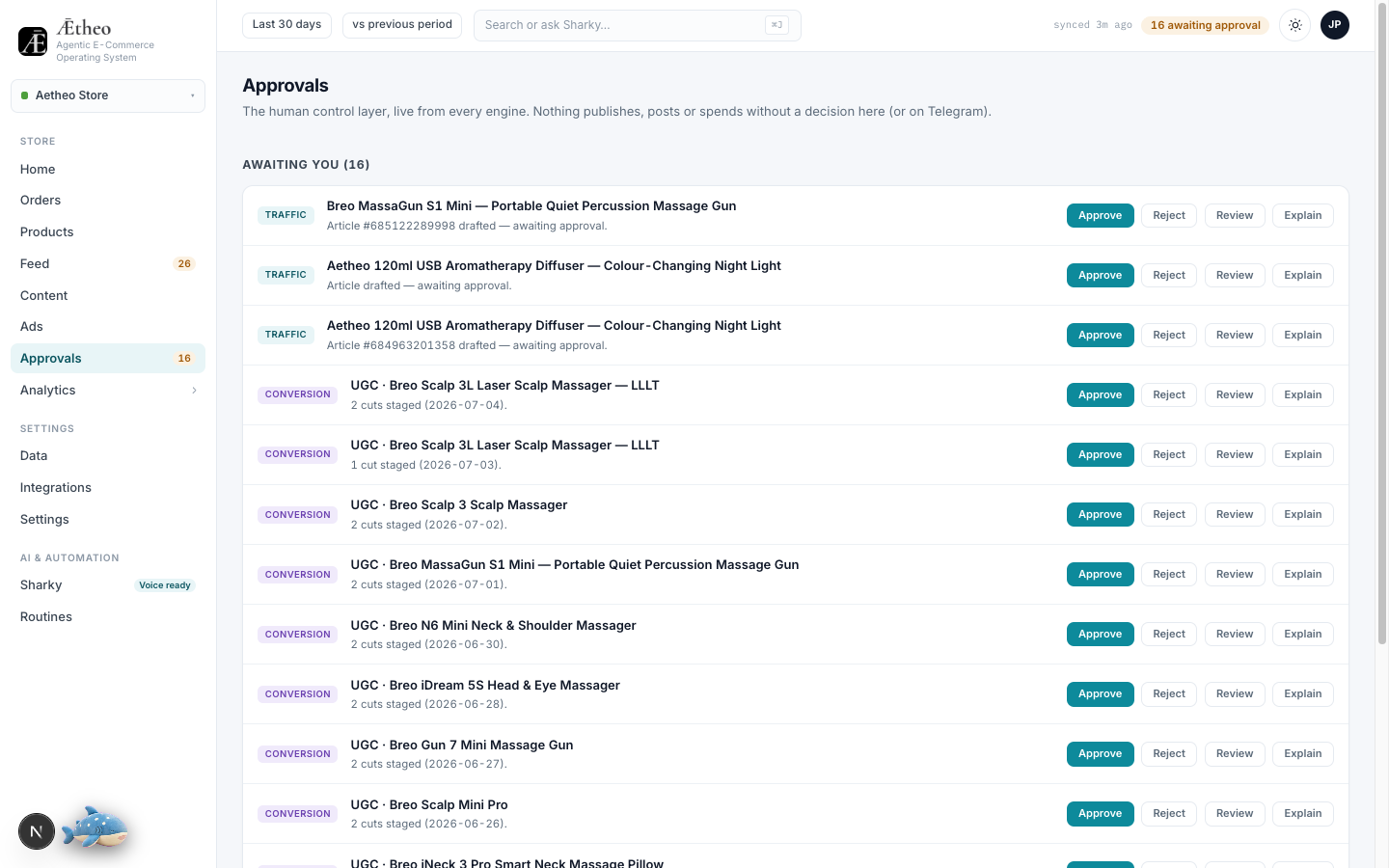The image size is (1389, 868).
Task: Click the Ætheo logo icon
Action: point(33,41)
